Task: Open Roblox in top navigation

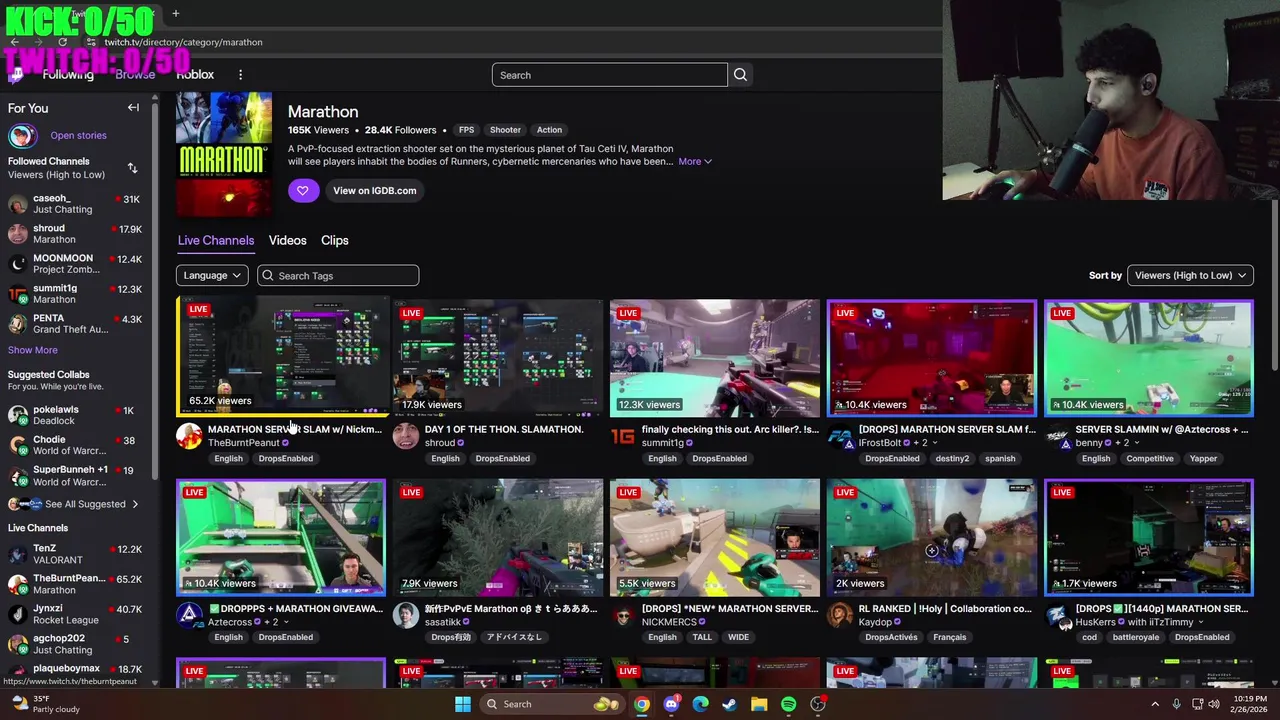Action: tap(195, 75)
